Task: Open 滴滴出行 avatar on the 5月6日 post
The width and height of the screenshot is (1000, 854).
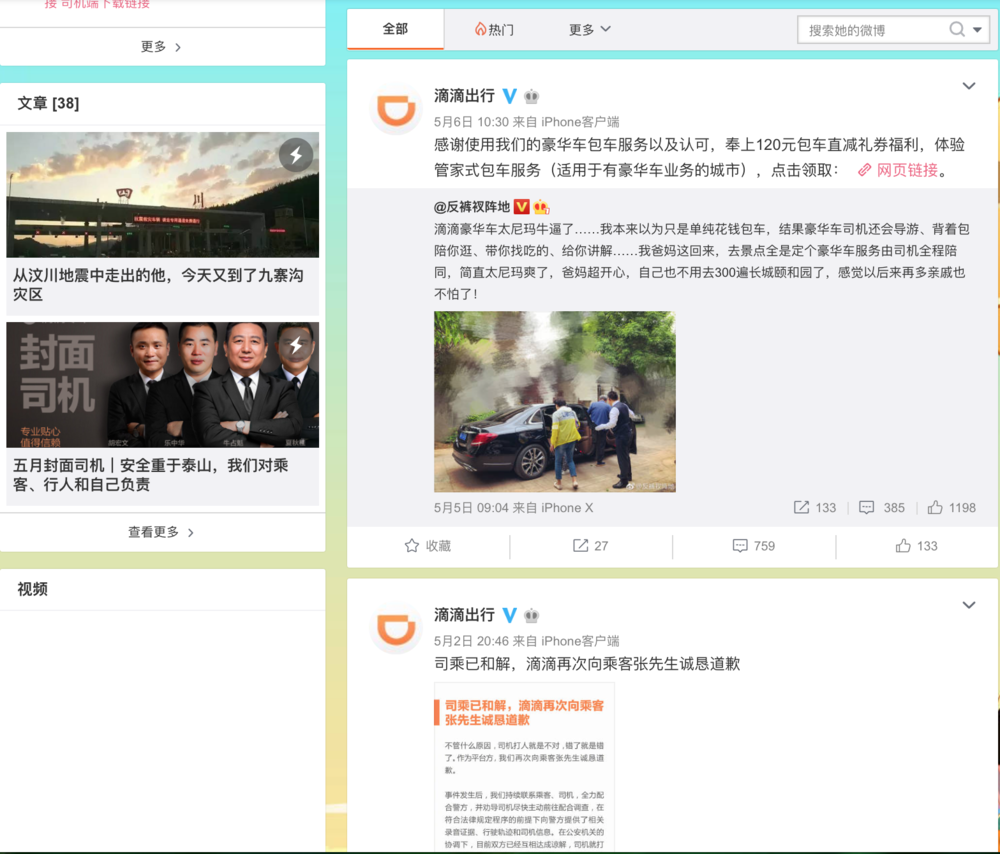Action: pos(396,109)
